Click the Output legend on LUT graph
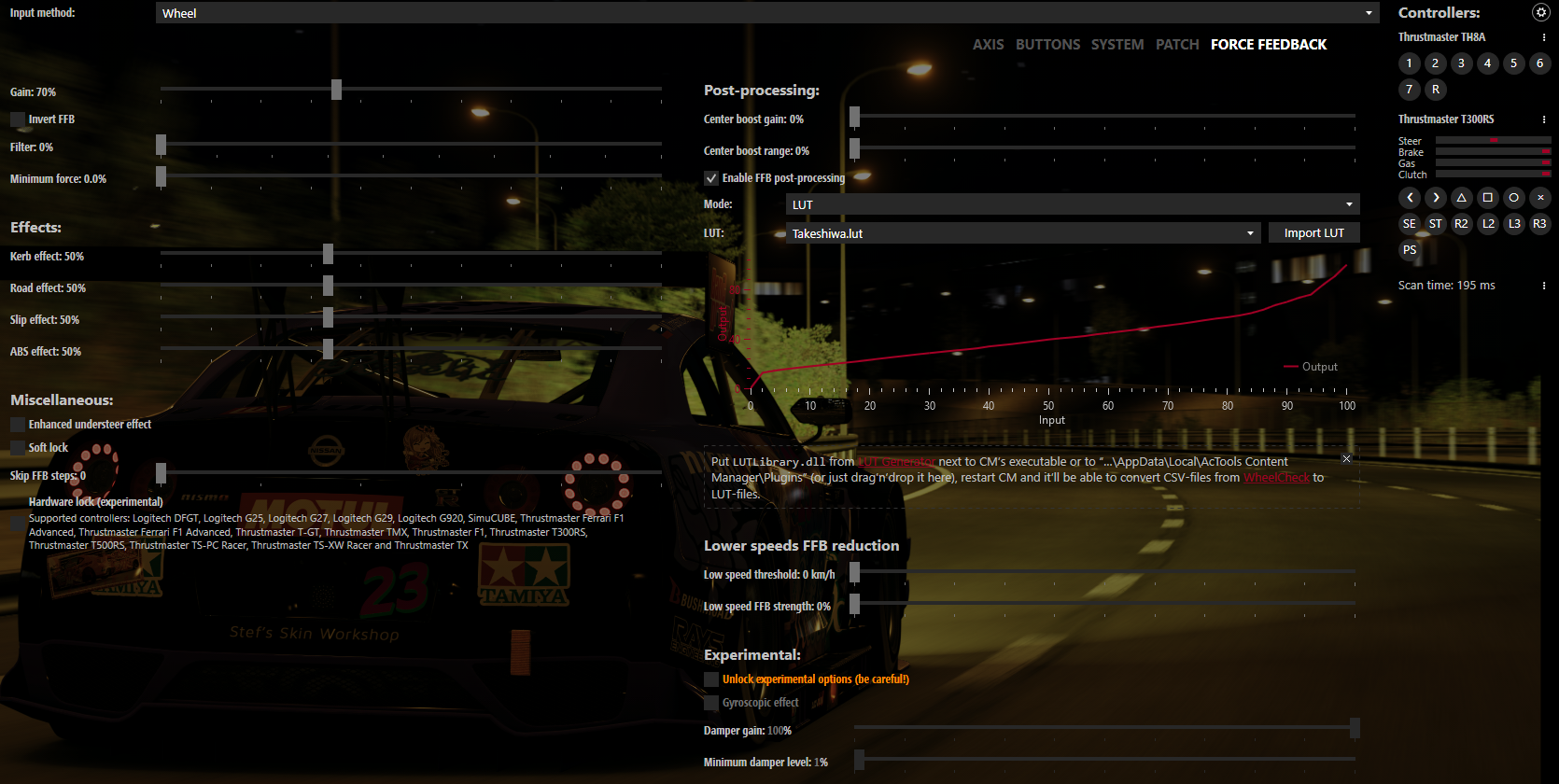Screen dimensions: 1559x784 1311,367
